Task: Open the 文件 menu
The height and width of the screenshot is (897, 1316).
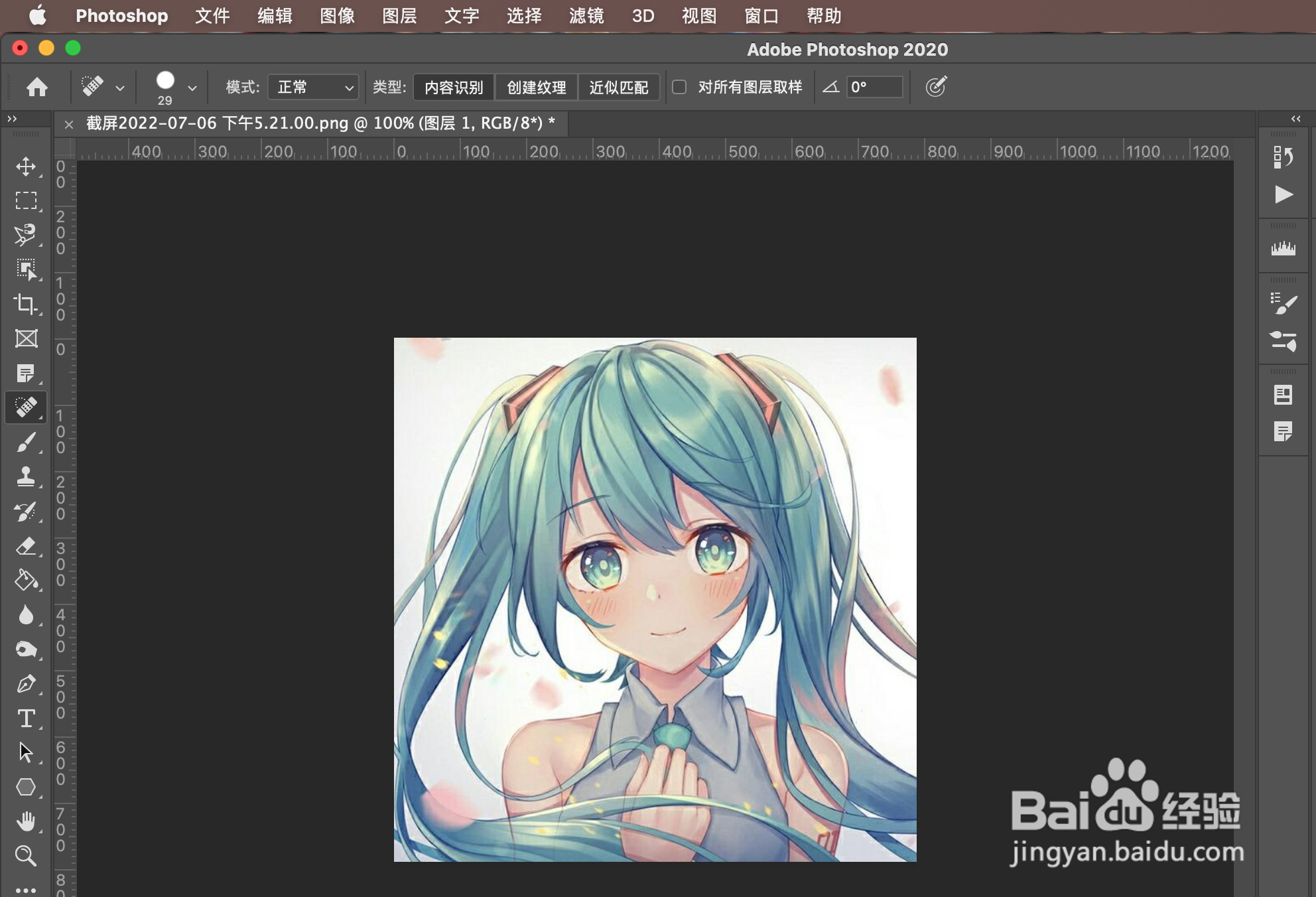Action: tap(212, 15)
